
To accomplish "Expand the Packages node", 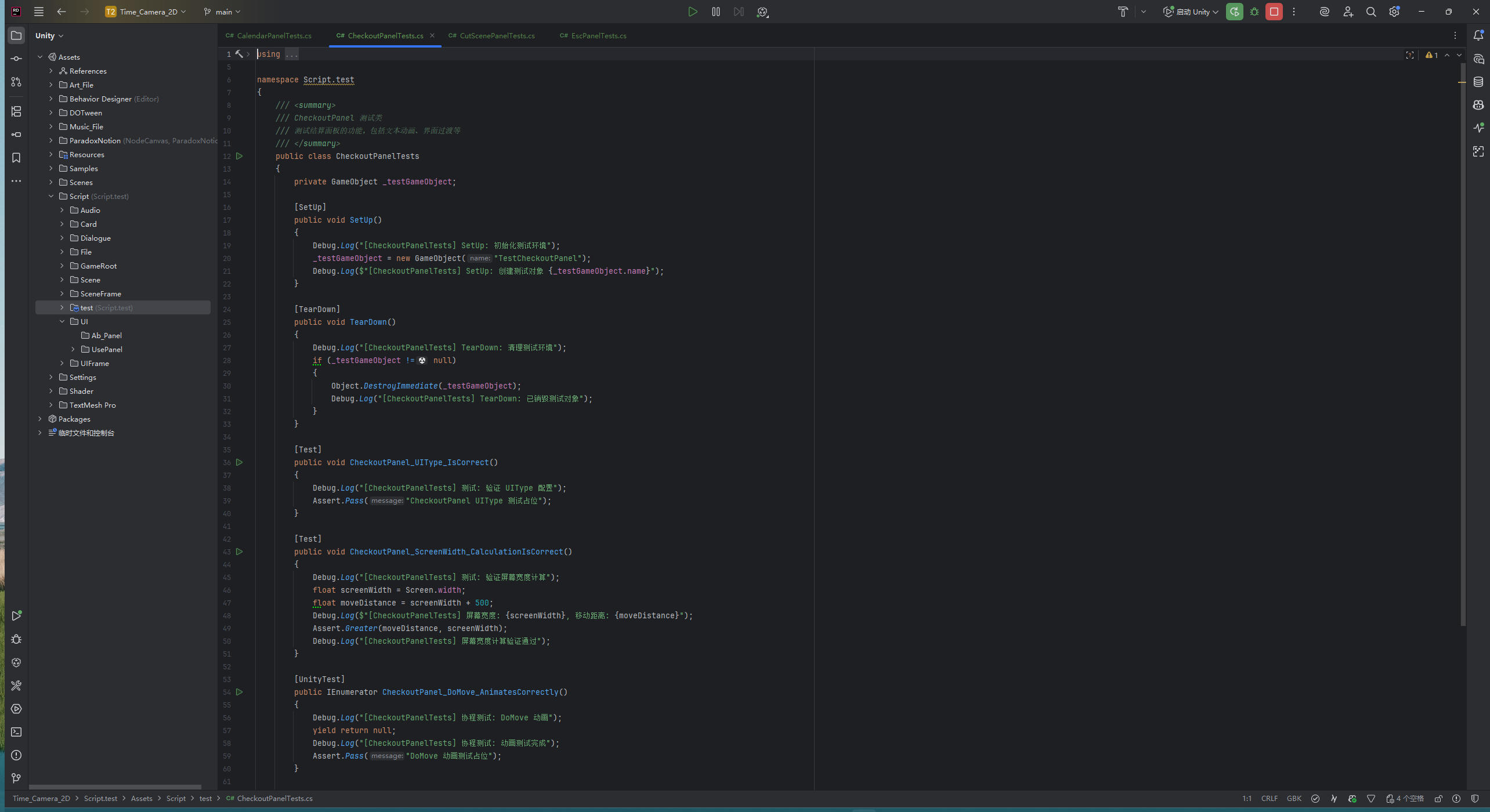I will [x=40, y=419].
